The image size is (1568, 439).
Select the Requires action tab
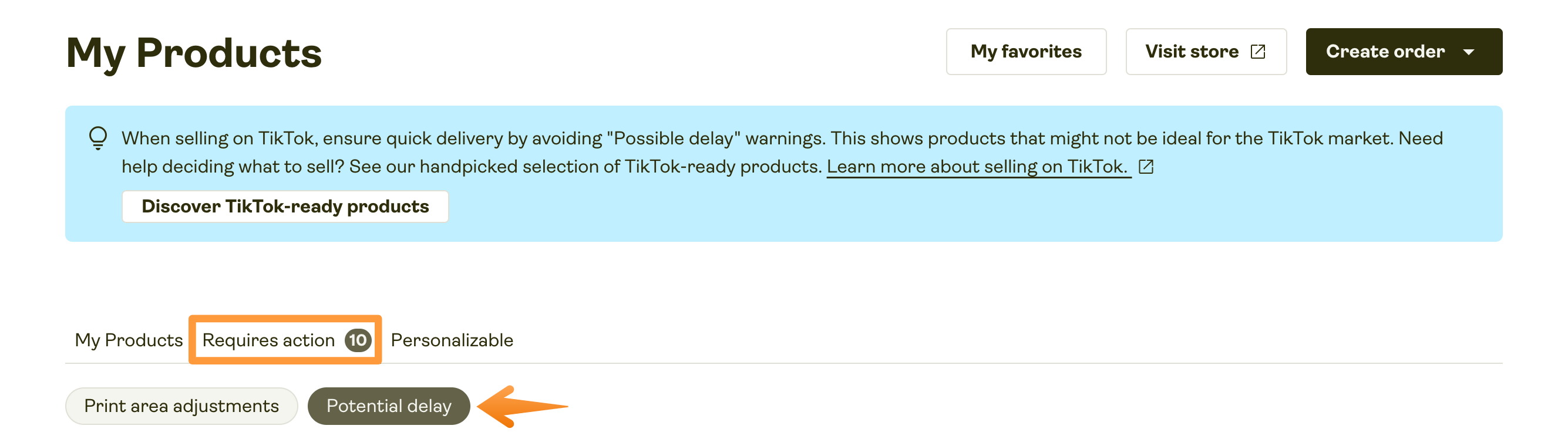click(268, 340)
